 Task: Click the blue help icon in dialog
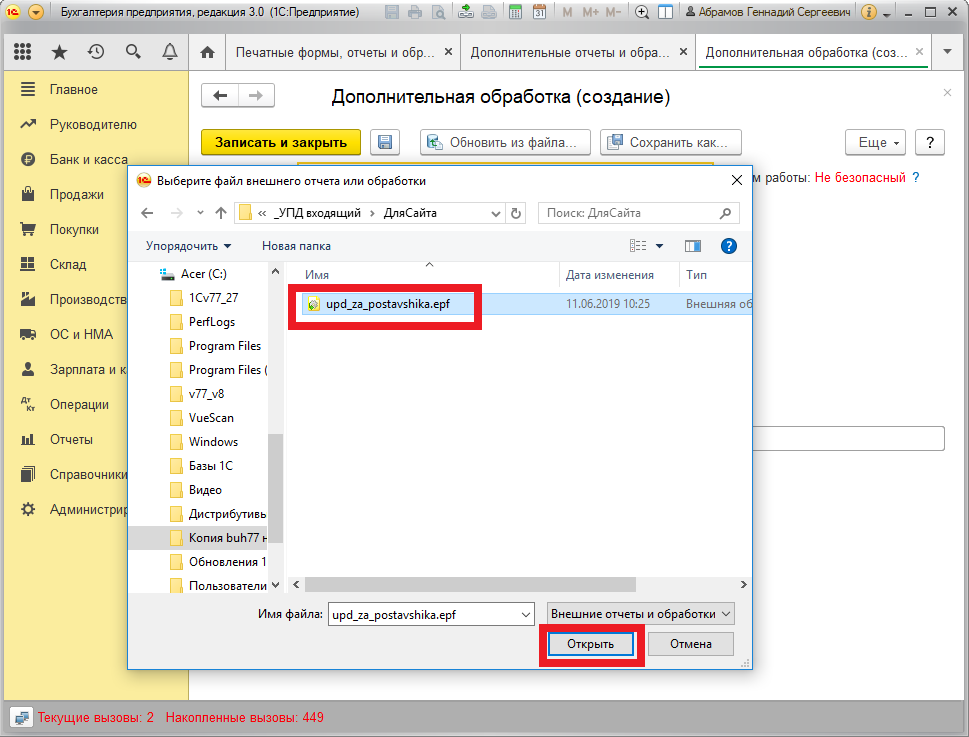729,245
